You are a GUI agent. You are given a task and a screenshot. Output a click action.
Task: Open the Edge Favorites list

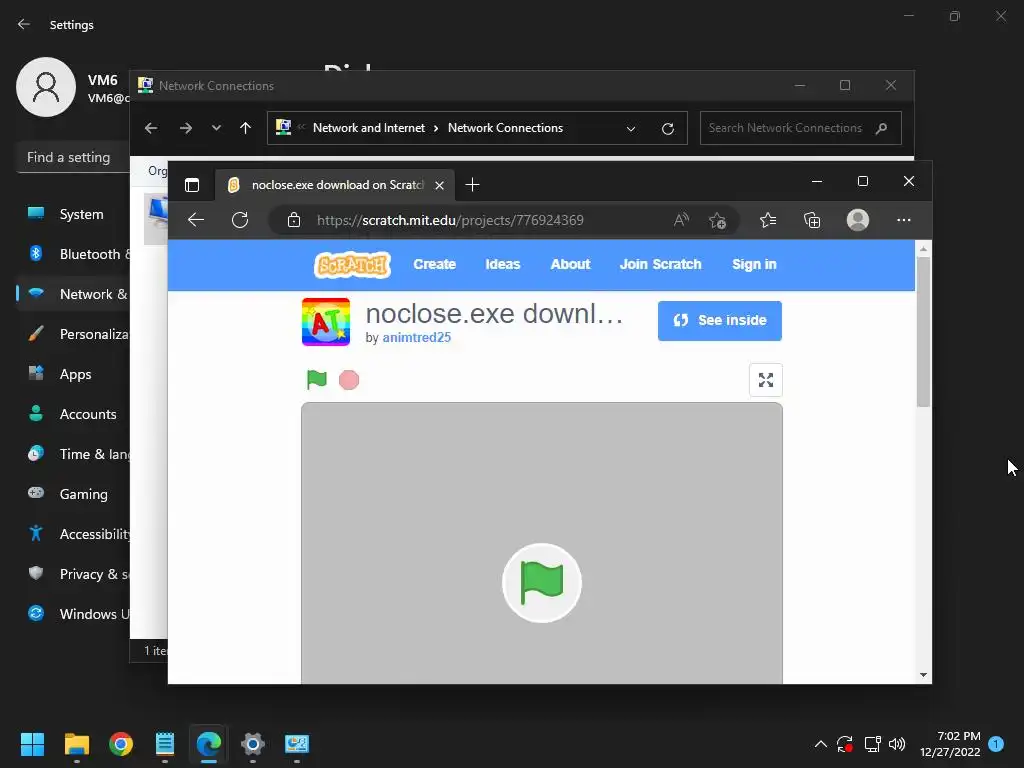coord(768,220)
